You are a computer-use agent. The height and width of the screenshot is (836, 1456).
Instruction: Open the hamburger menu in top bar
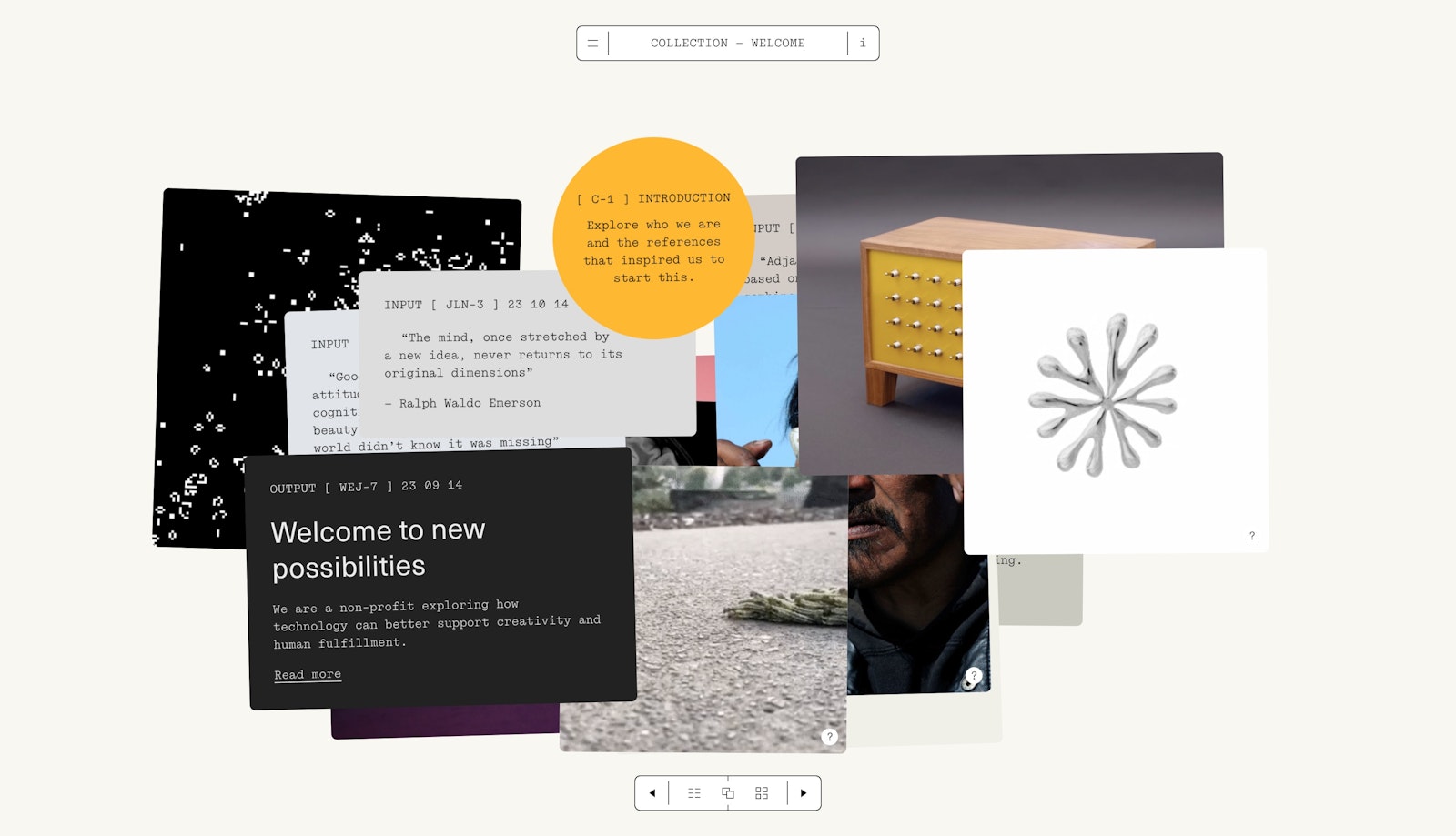click(x=592, y=44)
